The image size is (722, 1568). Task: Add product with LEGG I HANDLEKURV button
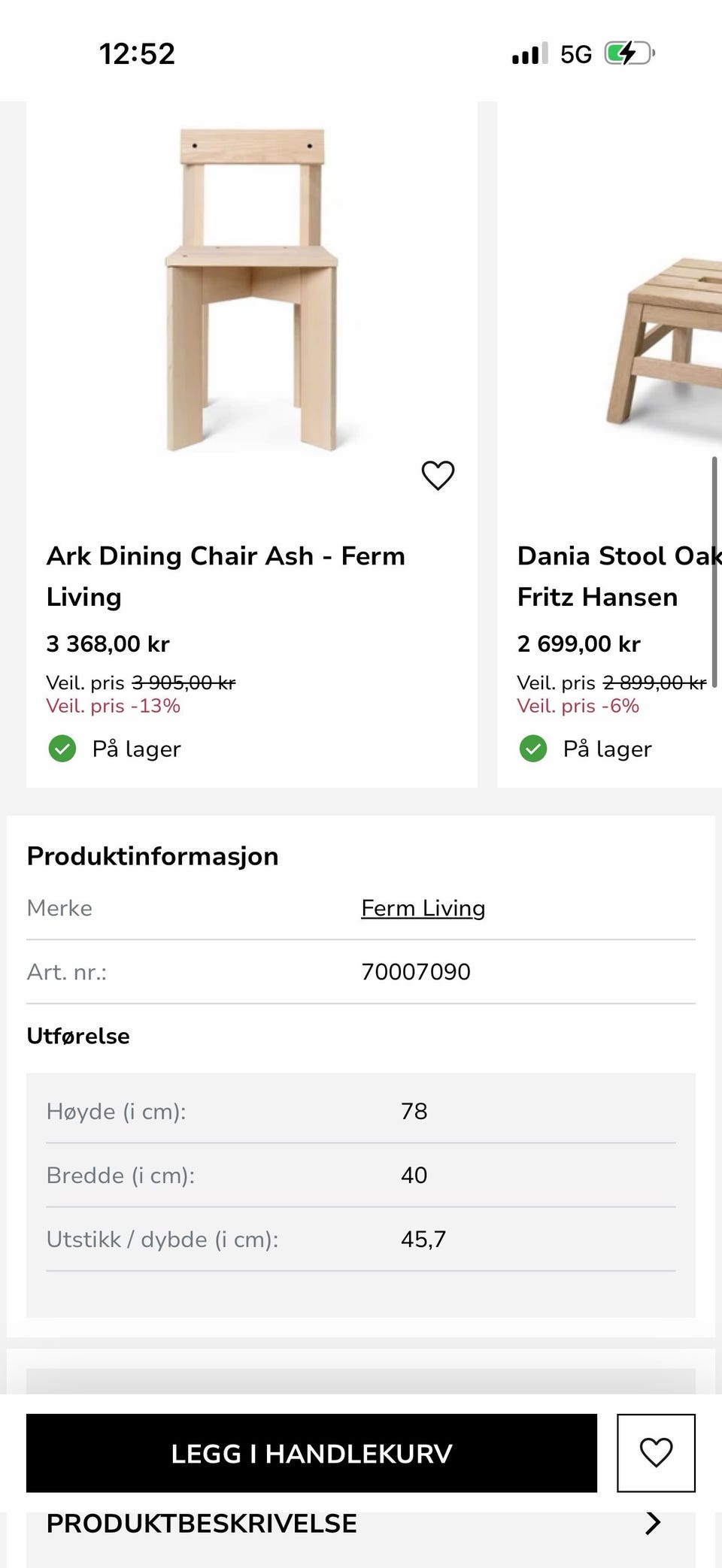coord(311,1452)
